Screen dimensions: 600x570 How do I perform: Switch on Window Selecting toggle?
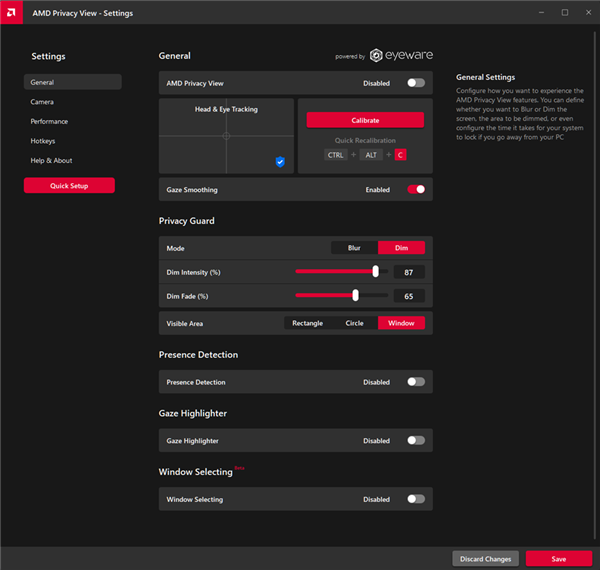[x=415, y=499]
